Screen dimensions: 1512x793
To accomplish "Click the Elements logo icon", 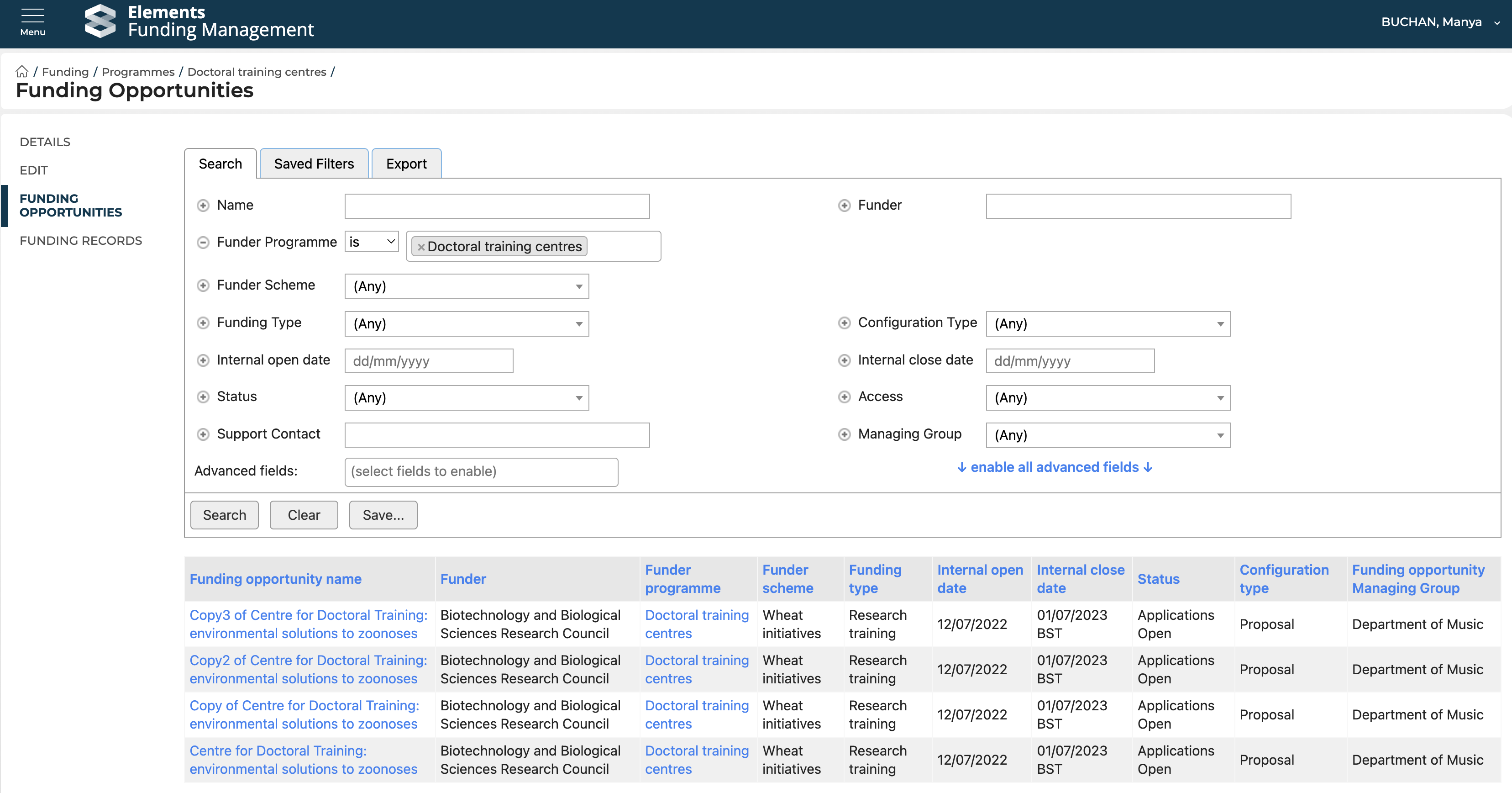I will pyautogui.click(x=100, y=21).
